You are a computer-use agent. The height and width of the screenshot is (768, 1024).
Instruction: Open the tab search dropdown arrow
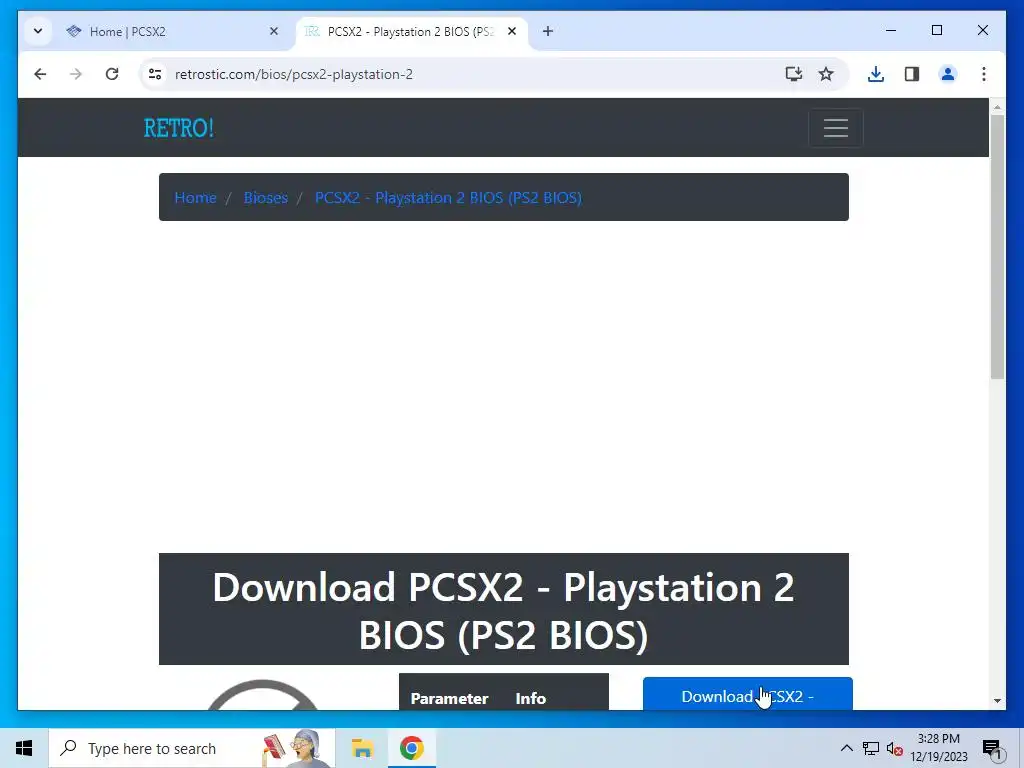coord(38,31)
